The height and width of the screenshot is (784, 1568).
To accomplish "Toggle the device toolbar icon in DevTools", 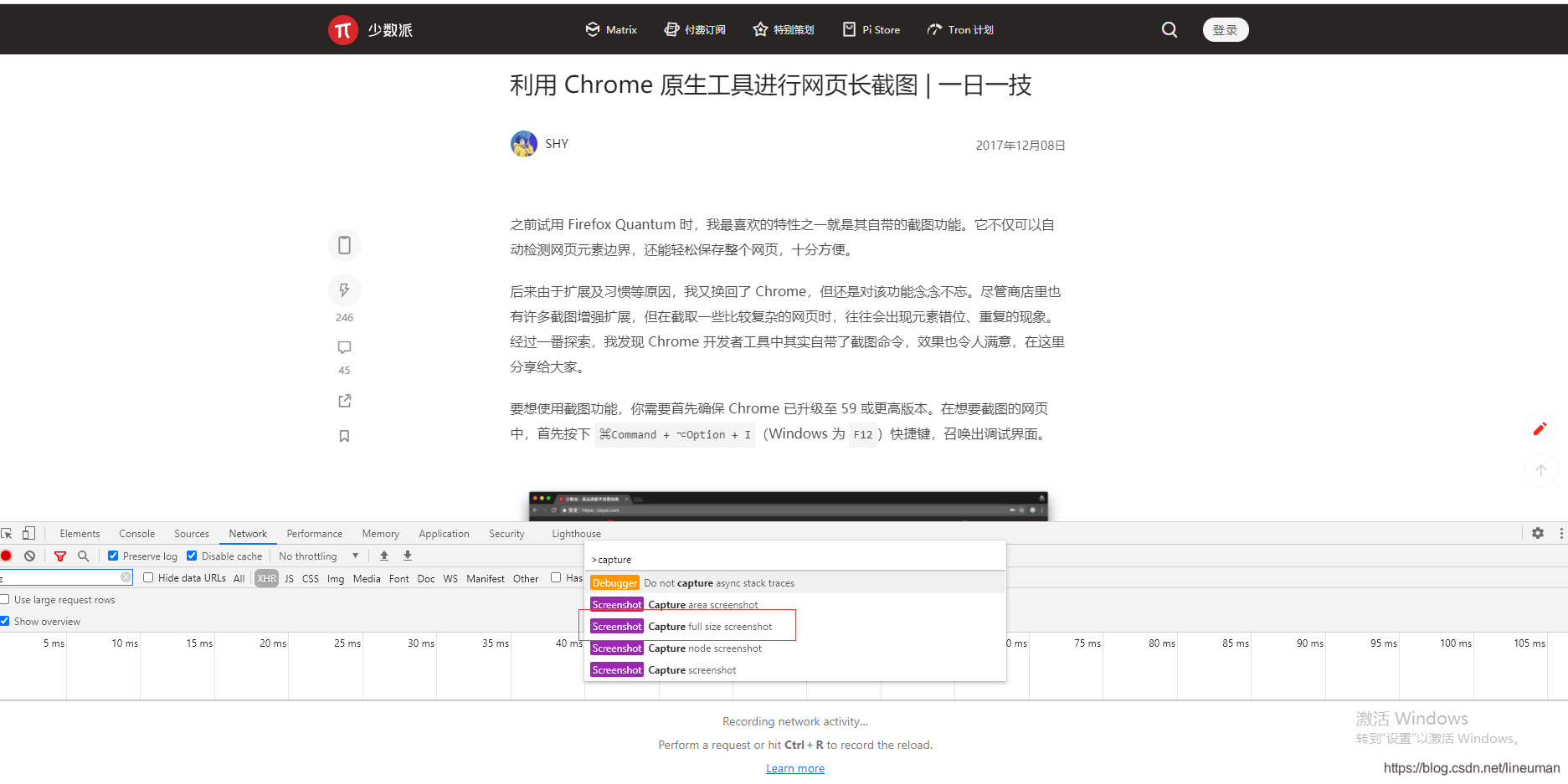I will (x=28, y=533).
